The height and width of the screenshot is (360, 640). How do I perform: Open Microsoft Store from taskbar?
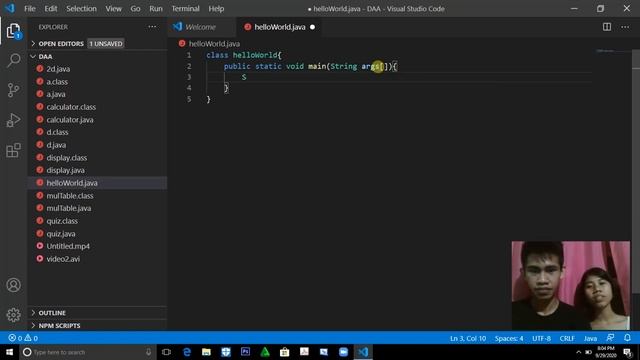pos(284,352)
